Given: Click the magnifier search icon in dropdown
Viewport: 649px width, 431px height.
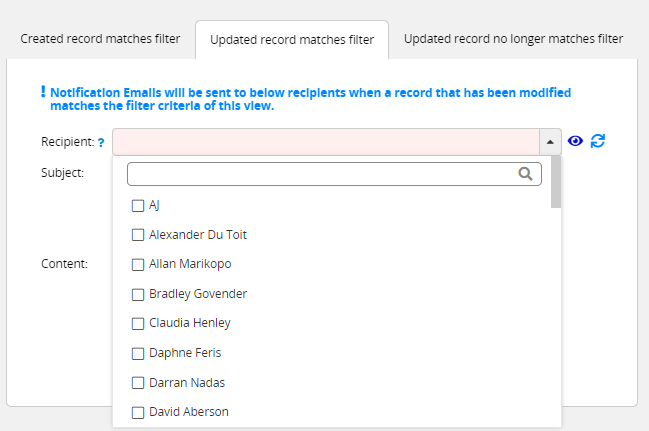Looking at the screenshot, I should (525, 174).
